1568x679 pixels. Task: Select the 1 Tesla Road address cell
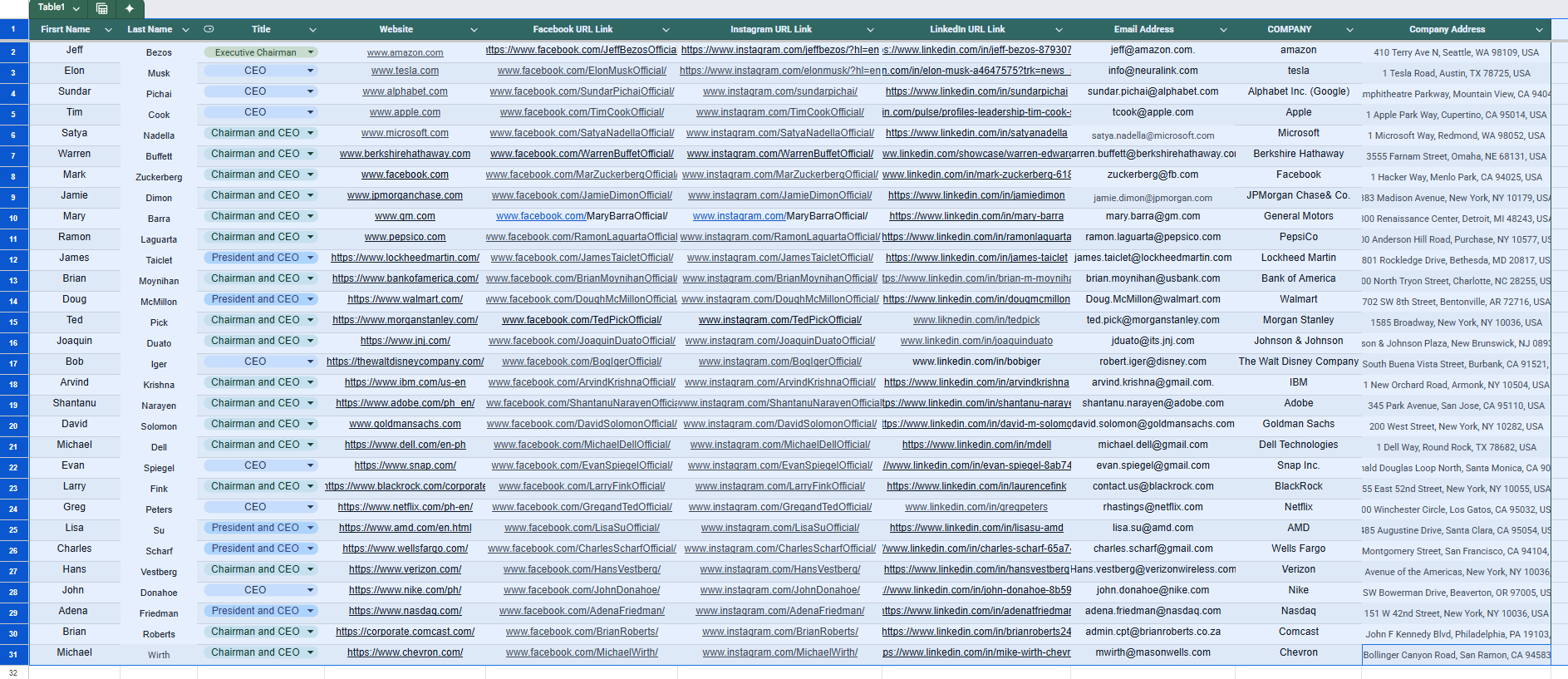tap(1457, 73)
